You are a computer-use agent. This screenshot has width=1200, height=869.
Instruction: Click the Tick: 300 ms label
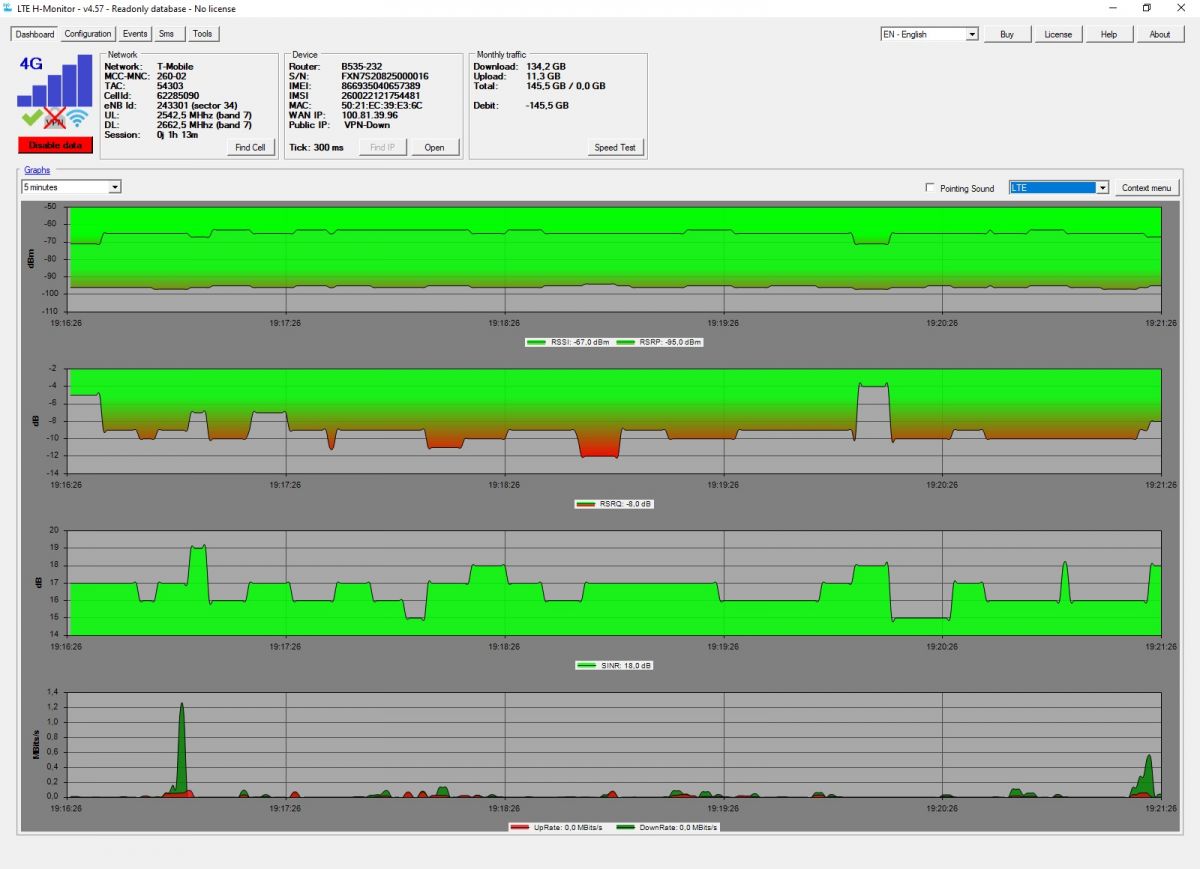(x=316, y=148)
